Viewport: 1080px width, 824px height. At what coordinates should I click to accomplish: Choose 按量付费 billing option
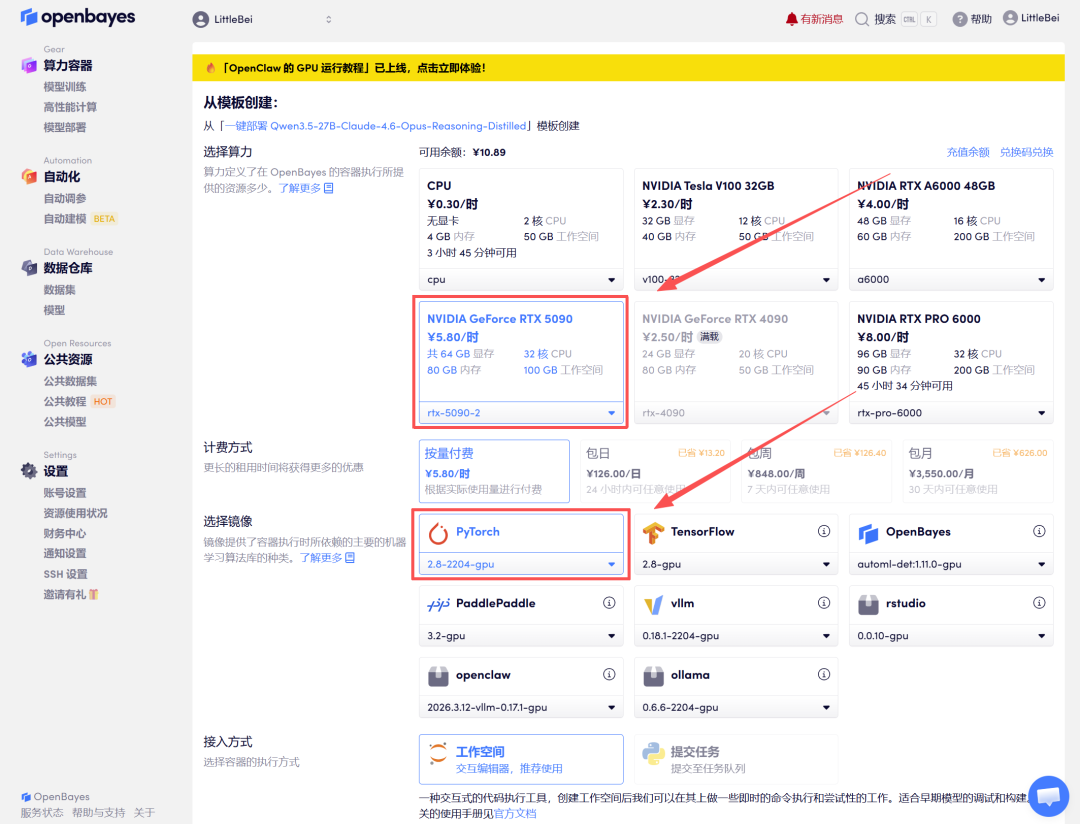494,471
